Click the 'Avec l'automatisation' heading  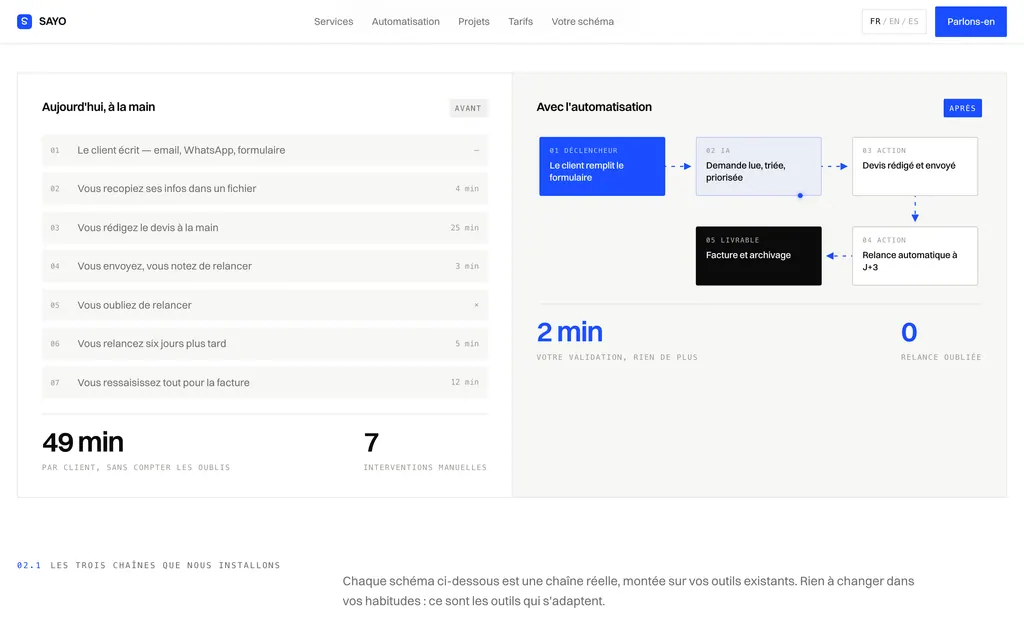(x=594, y=107)
